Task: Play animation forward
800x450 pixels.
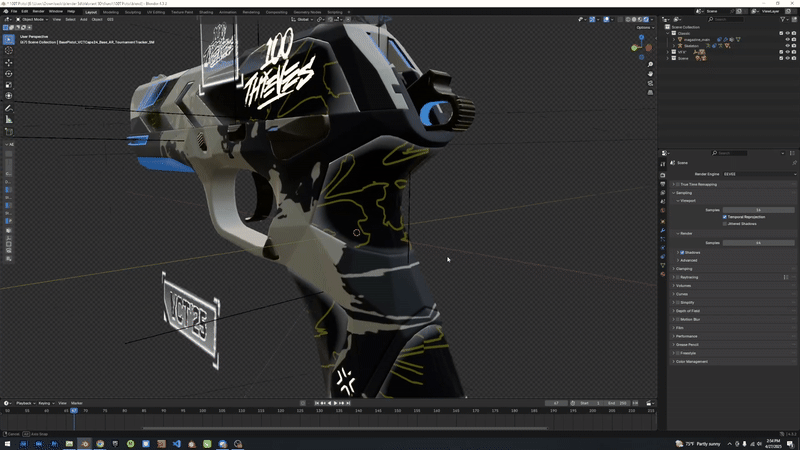Action: (x=336, y=403)
